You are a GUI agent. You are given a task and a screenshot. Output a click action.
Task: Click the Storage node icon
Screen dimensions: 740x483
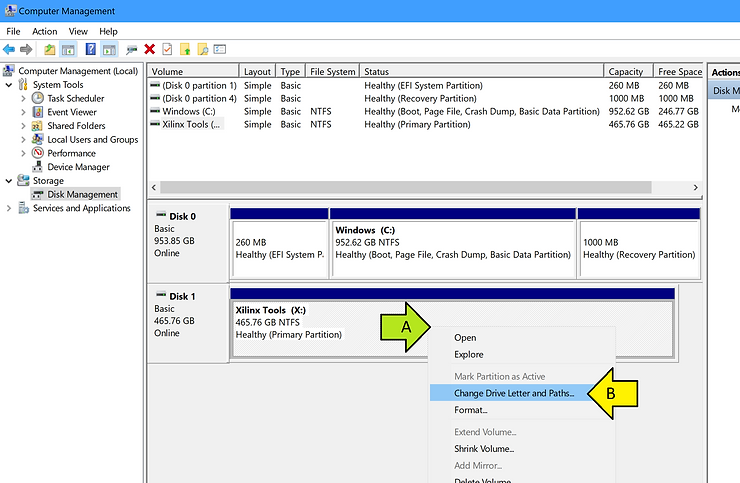coord(23,180)
